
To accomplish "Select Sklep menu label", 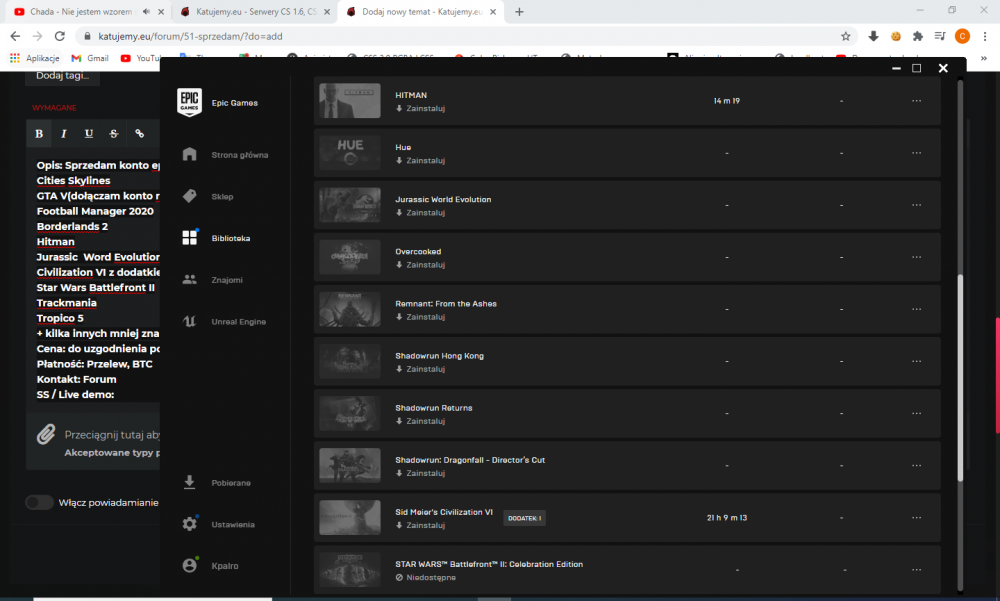I will [x=223, y=197].
